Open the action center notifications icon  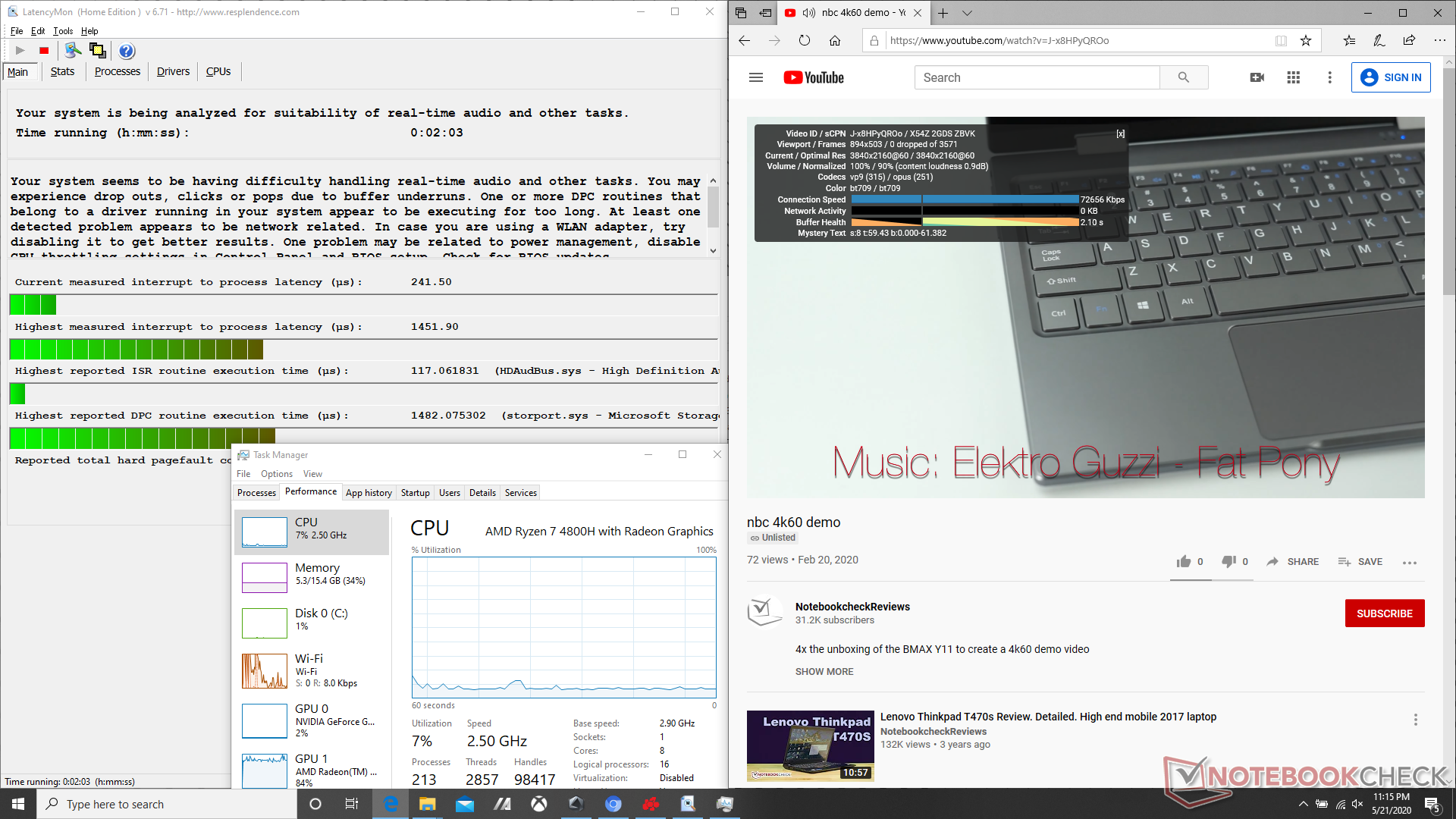[1432, 805]
